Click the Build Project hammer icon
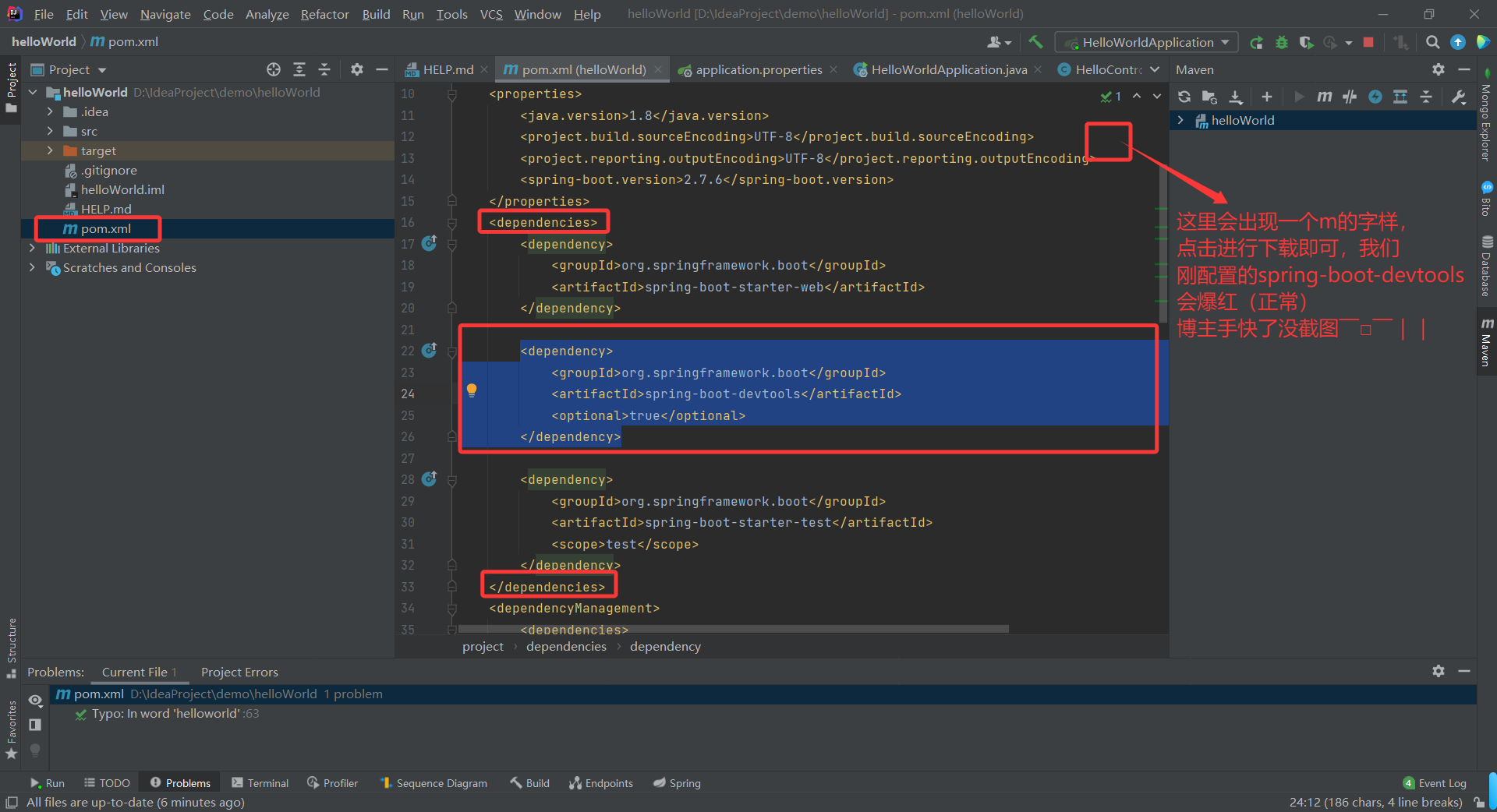This screenshot has height=812, width=1497. tap(1035, 42)
